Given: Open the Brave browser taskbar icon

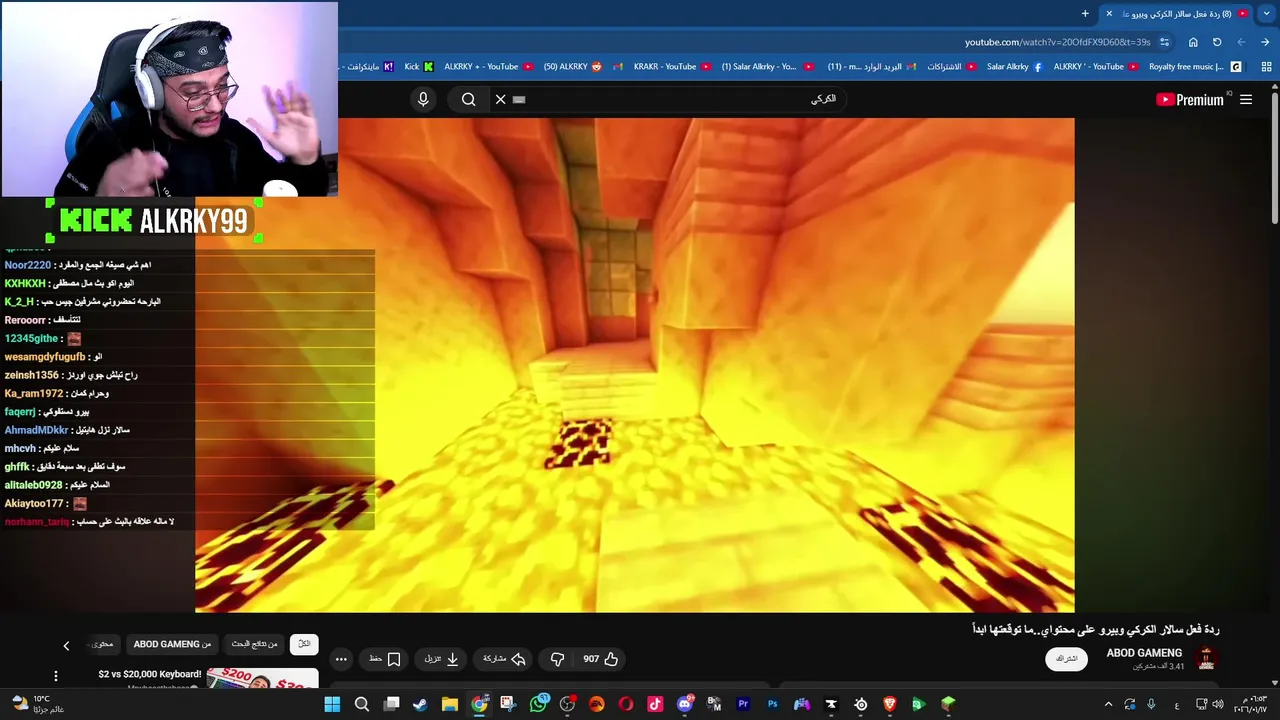Looking at the screenshot, I should (x=890, y=704).
